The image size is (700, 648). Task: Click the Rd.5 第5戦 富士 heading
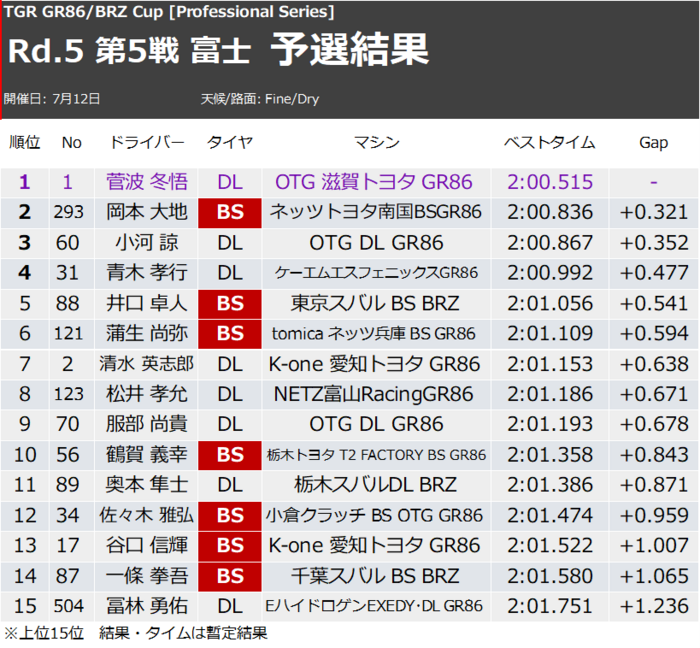(x=129, y=50)
